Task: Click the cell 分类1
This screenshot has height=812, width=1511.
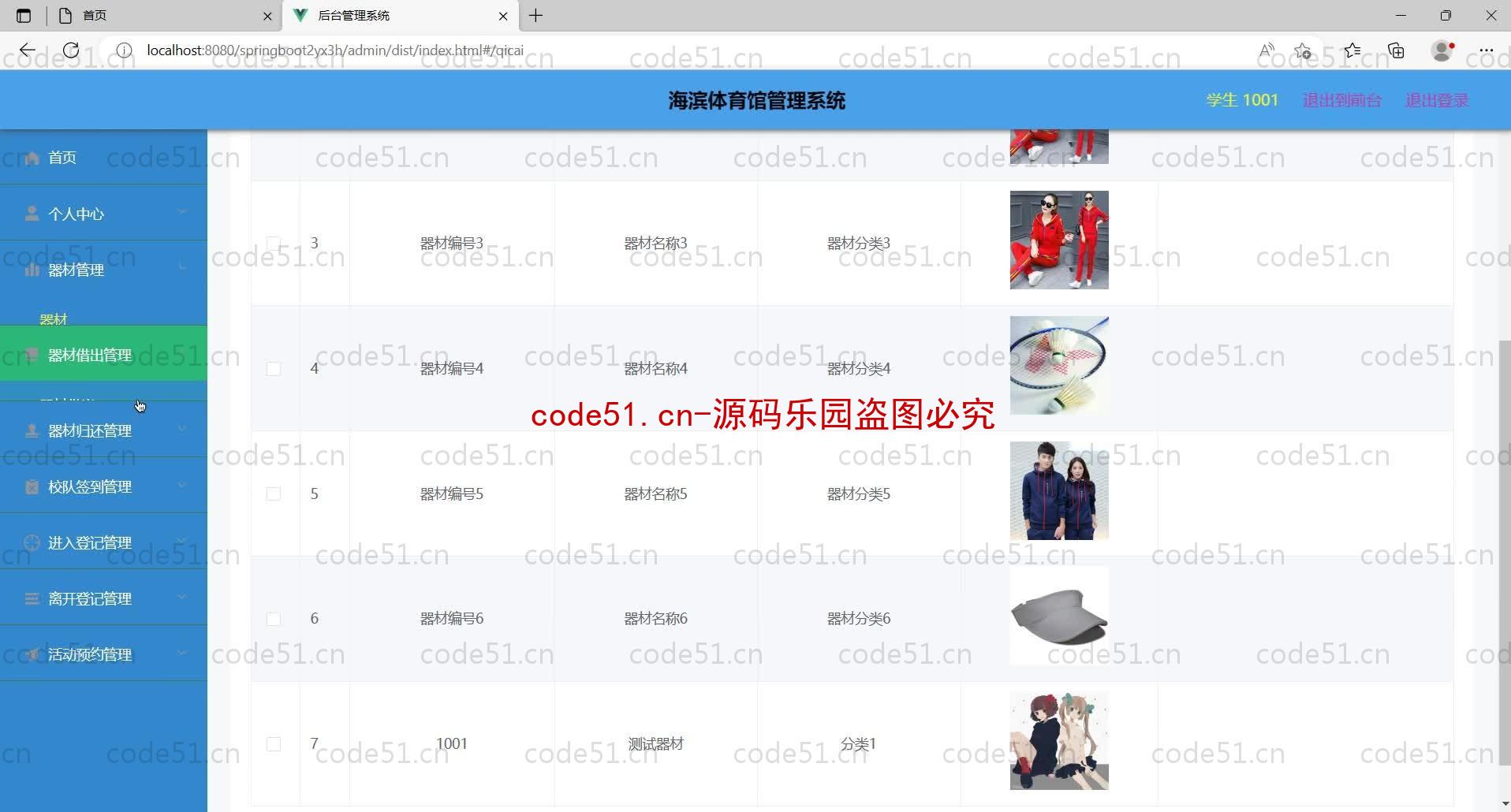Action: tap(859, 743)
